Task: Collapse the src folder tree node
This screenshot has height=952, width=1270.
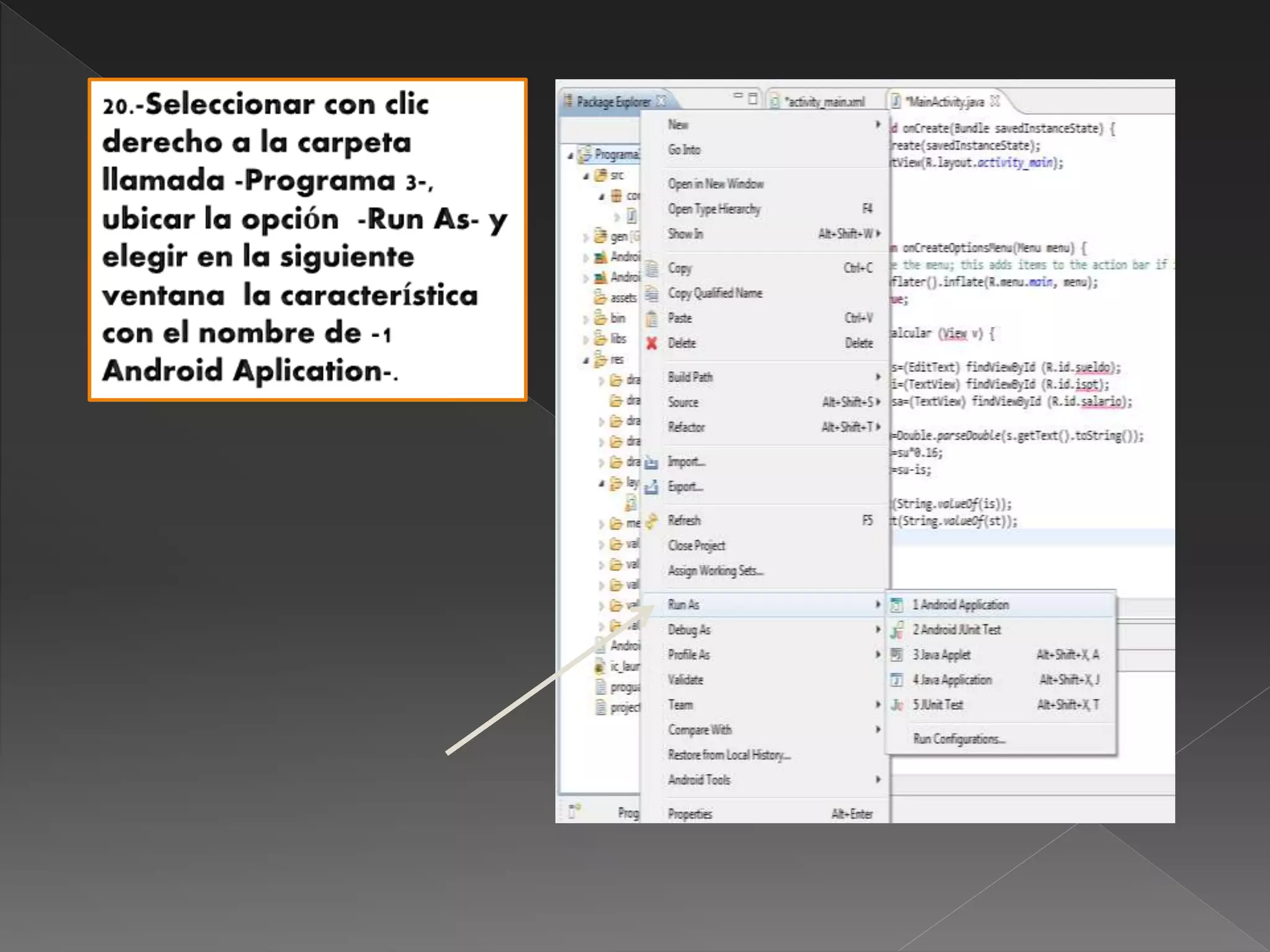Action: 586,176
